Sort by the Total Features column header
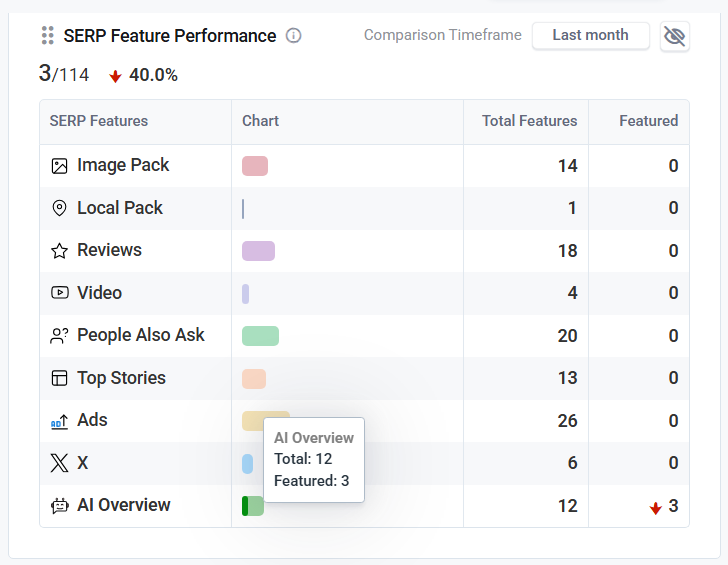The image size is (728, 565). coord(529,121)
